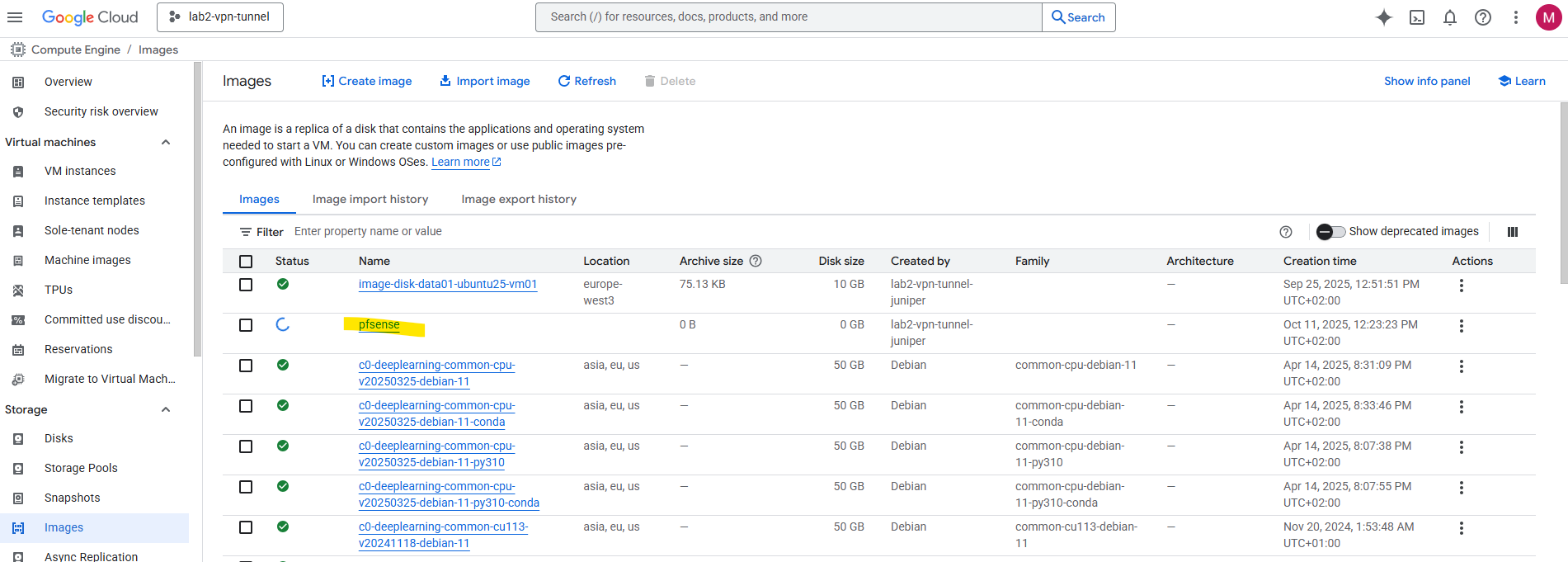Click the Create image button
The width and height of the screenshot is (1568, 562).
tap(366, 81)
